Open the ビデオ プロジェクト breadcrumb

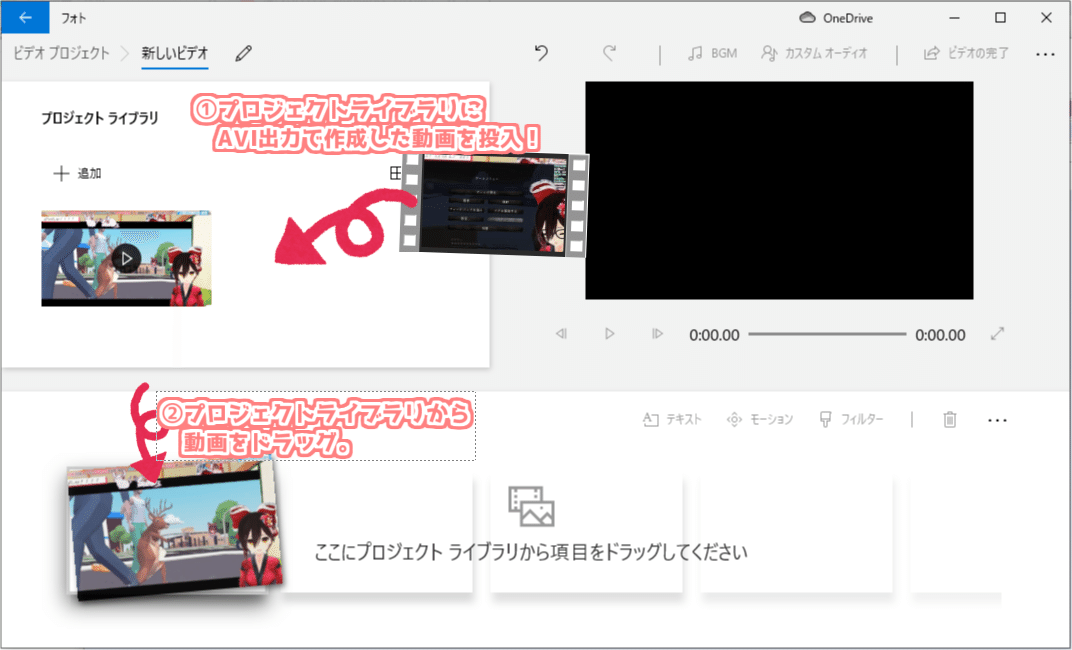click(62, 53)
